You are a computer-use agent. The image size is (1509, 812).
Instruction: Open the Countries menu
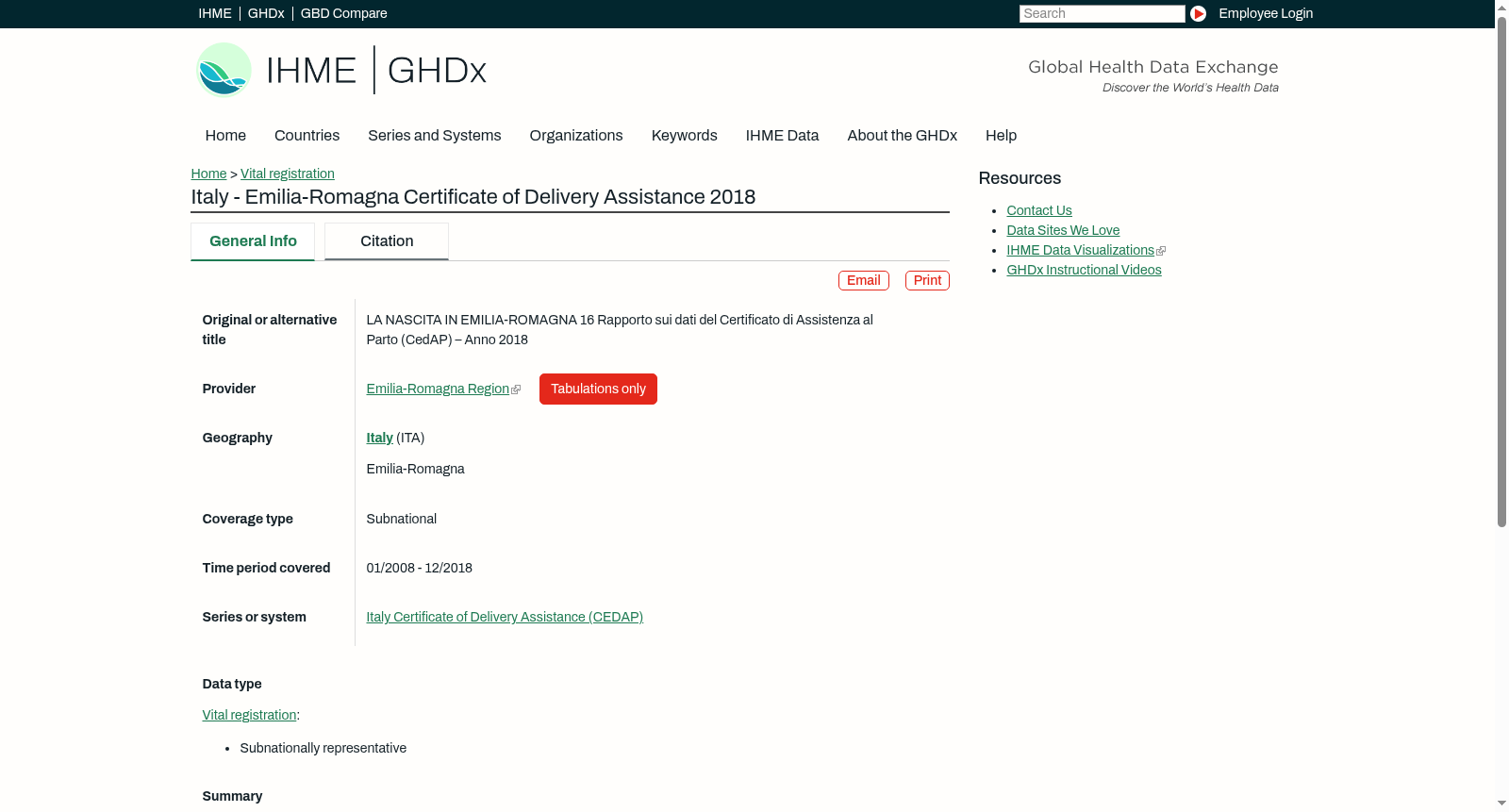pyautogui.click(x=307, y=136)
